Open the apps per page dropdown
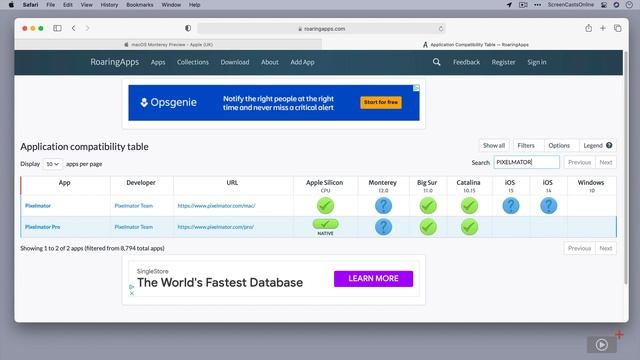 (53, 164)
